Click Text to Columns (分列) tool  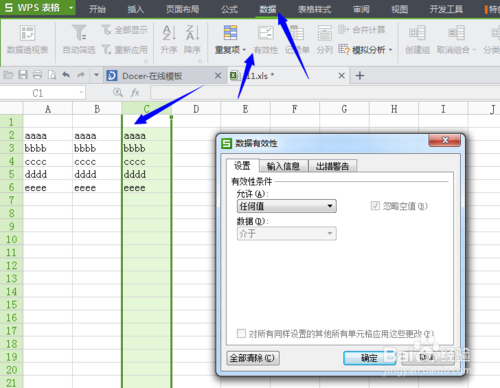(x=325, y=39)
